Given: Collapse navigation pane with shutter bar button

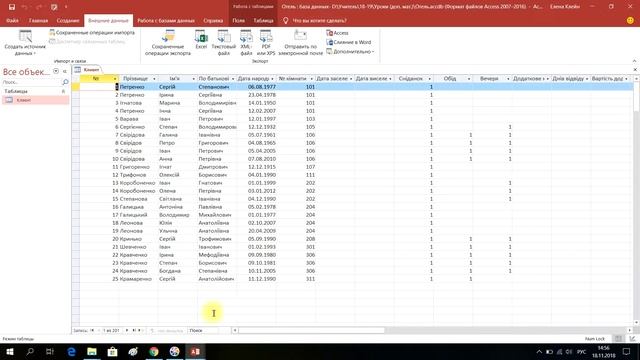Looking at the screenshot, I should click(x=64, y=71).
